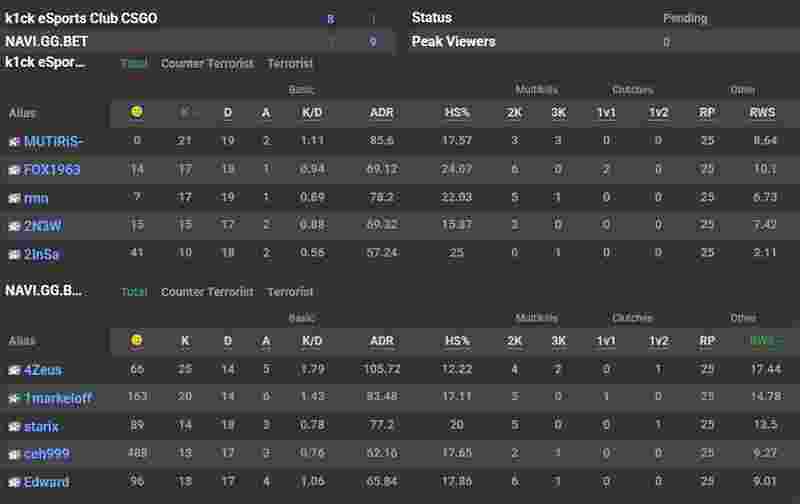Select the Total tab for NAVI.GG.BET
The width and height of the screenshot is (800, 504).
[134, 292]
